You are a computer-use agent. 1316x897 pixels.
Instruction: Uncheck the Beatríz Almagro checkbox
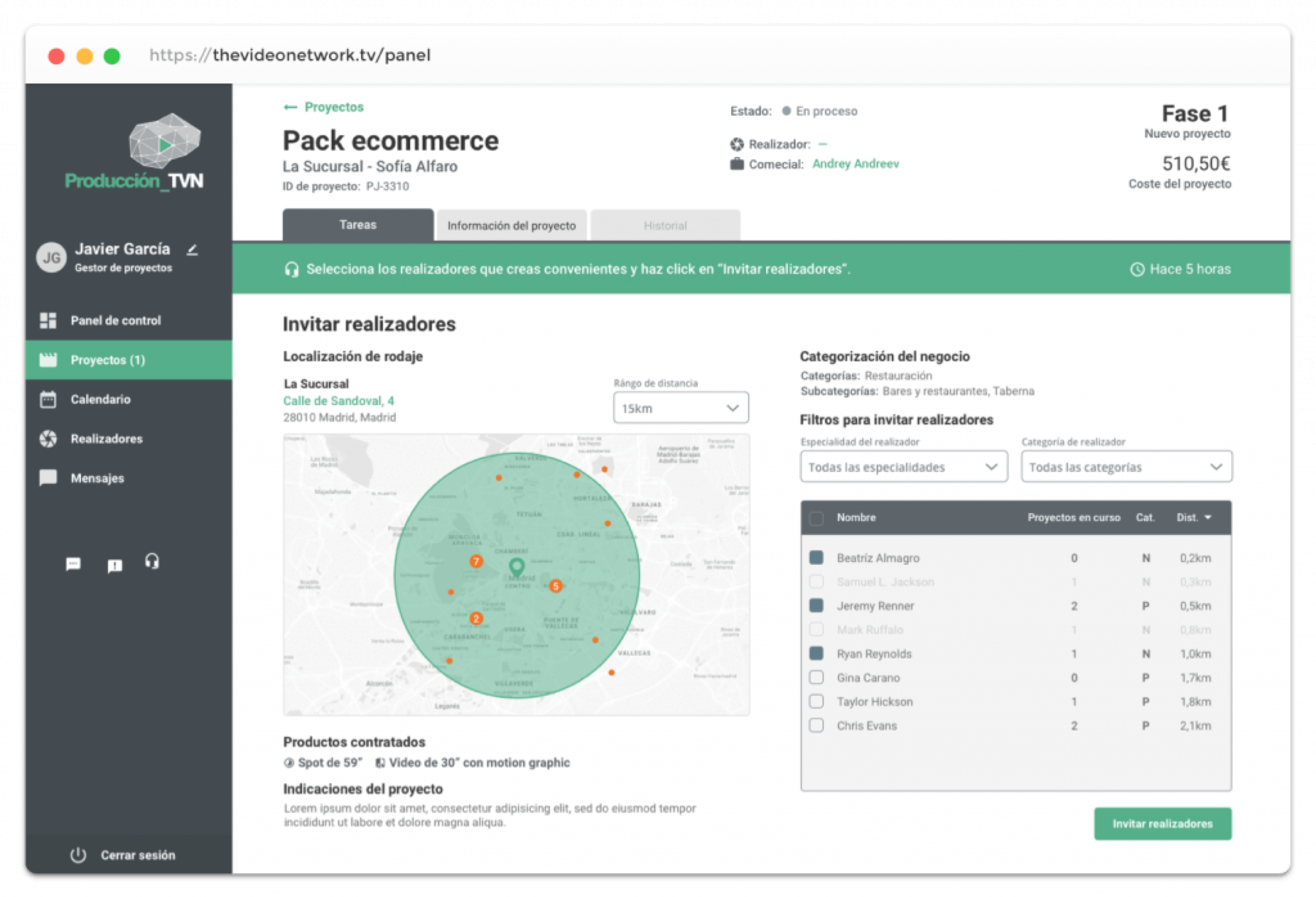point(816,558)
